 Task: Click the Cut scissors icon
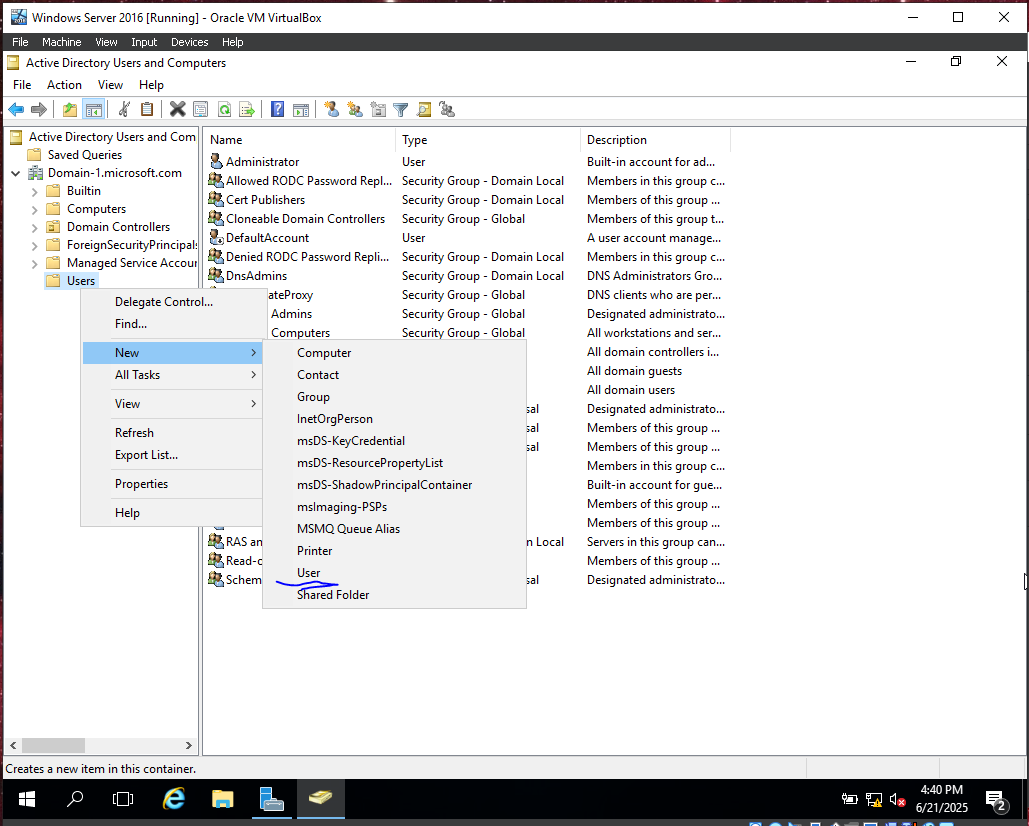124,109
